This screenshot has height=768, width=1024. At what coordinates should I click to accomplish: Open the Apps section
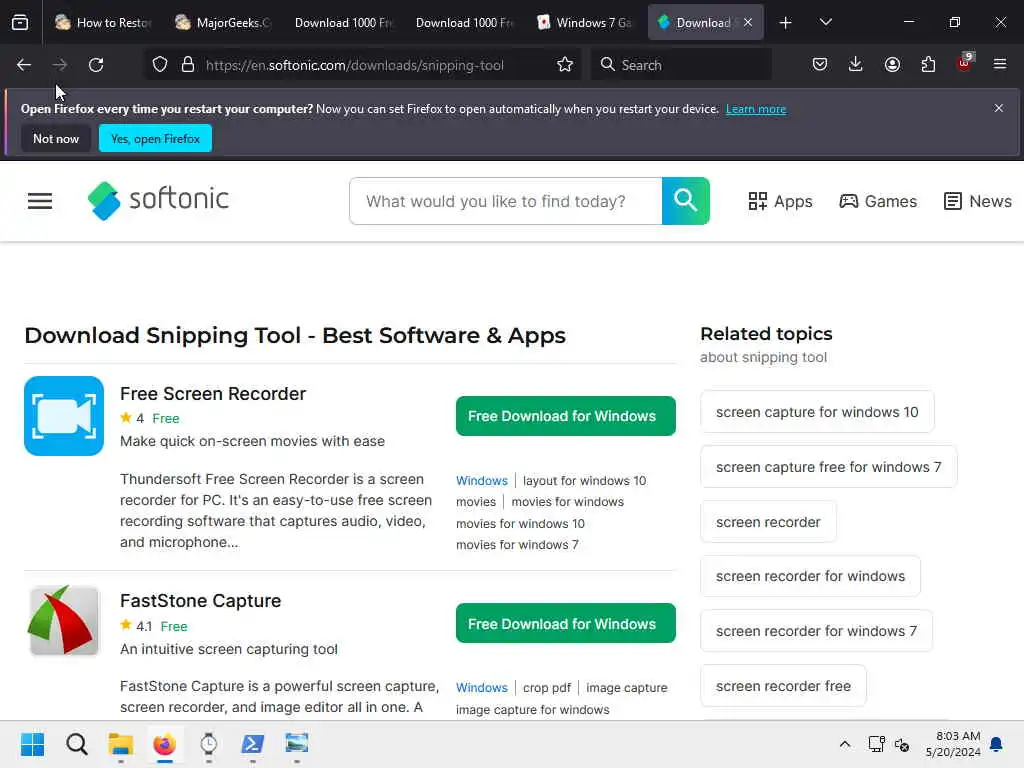click(x=780, y=201)
